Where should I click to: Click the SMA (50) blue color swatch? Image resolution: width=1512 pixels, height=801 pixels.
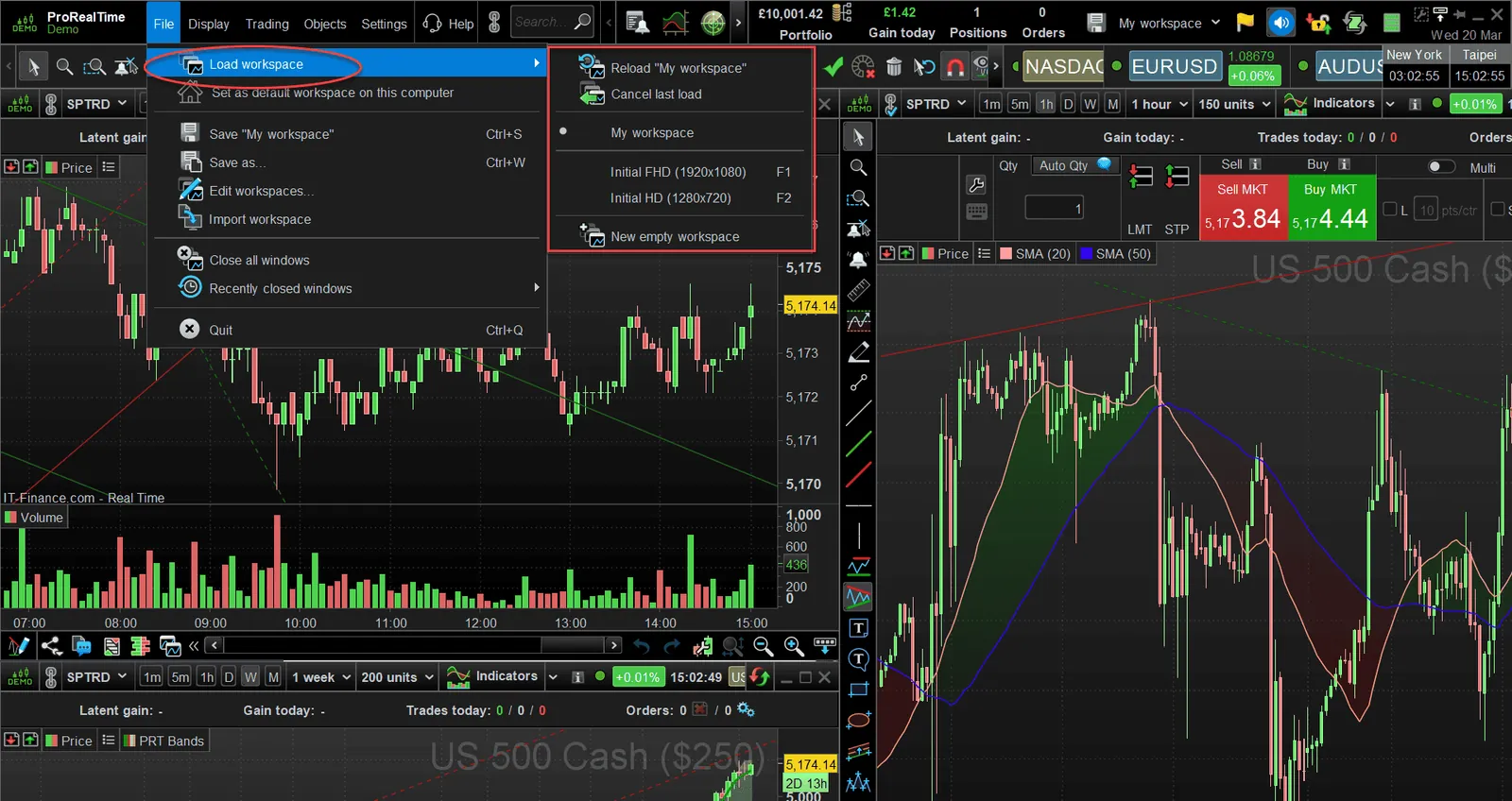1087,253
